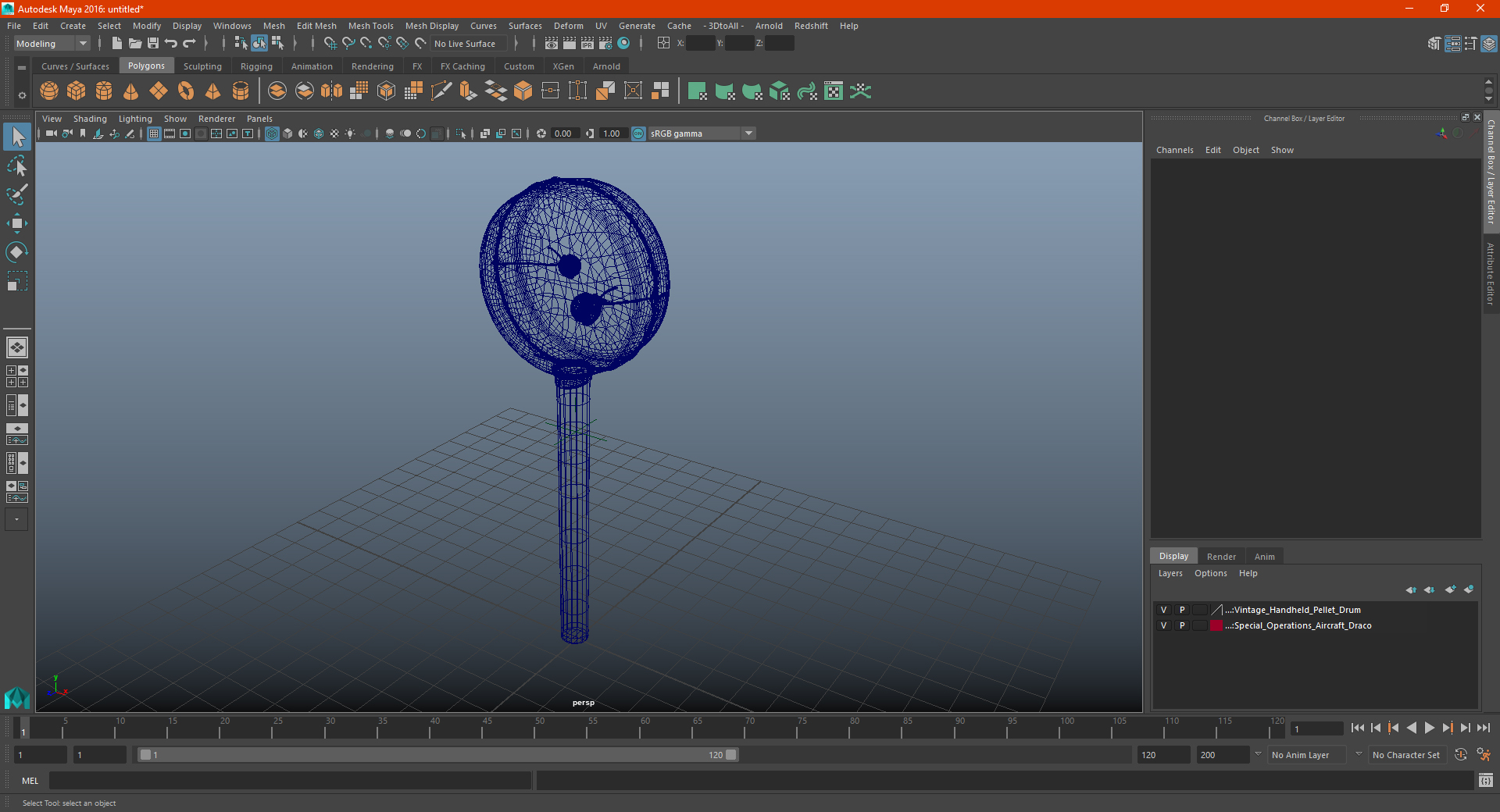
Task: Open the shelf options gear menu
Action: tap(22, 95)
